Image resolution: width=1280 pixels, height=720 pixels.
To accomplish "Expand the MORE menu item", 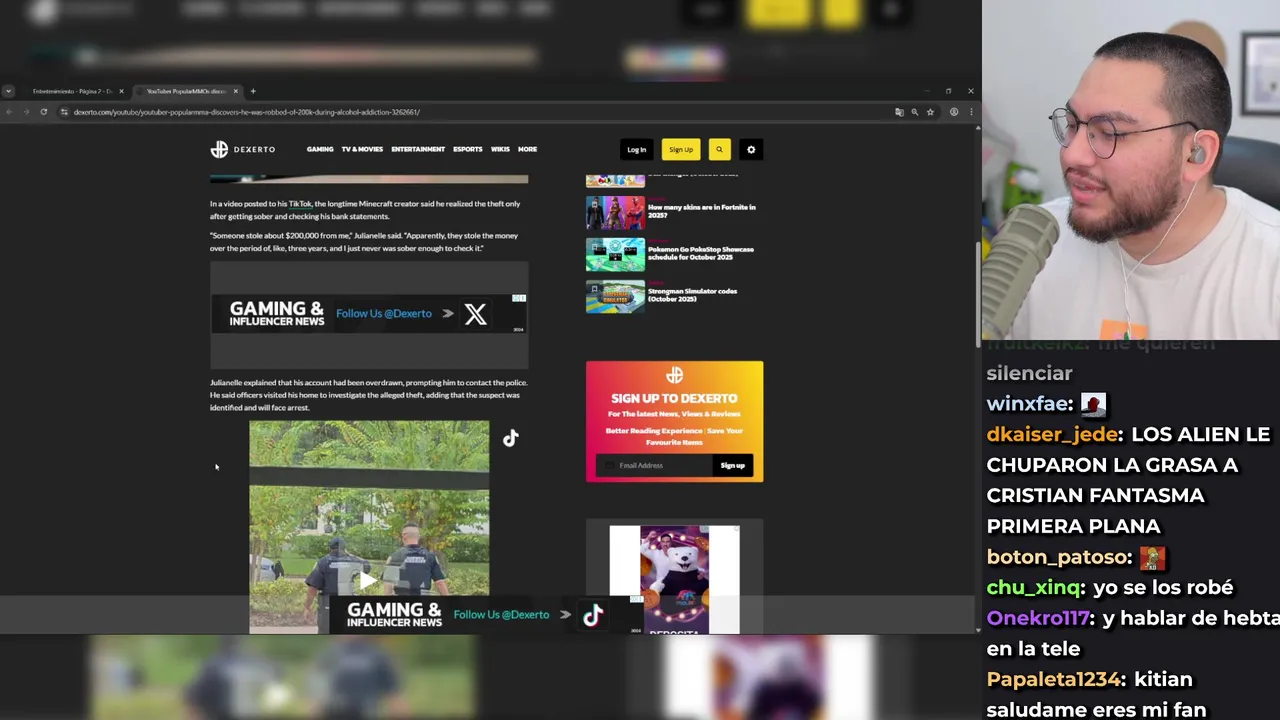I will tap(527, 149).
